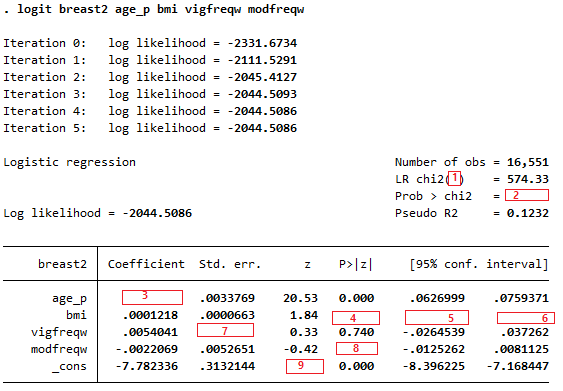
Task: Click the 'Coefficient' column header
Action: tap(146, 264)
